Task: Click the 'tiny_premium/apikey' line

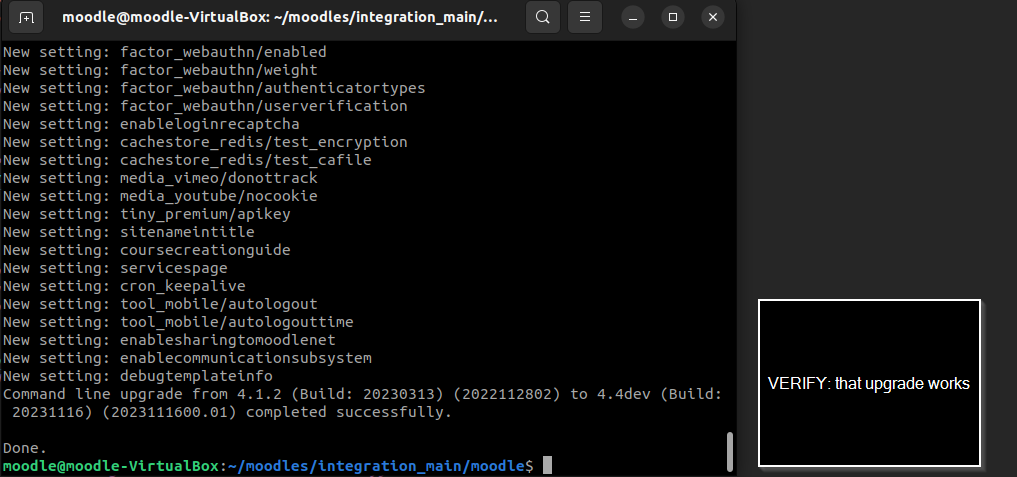Action: pos(147,214)
